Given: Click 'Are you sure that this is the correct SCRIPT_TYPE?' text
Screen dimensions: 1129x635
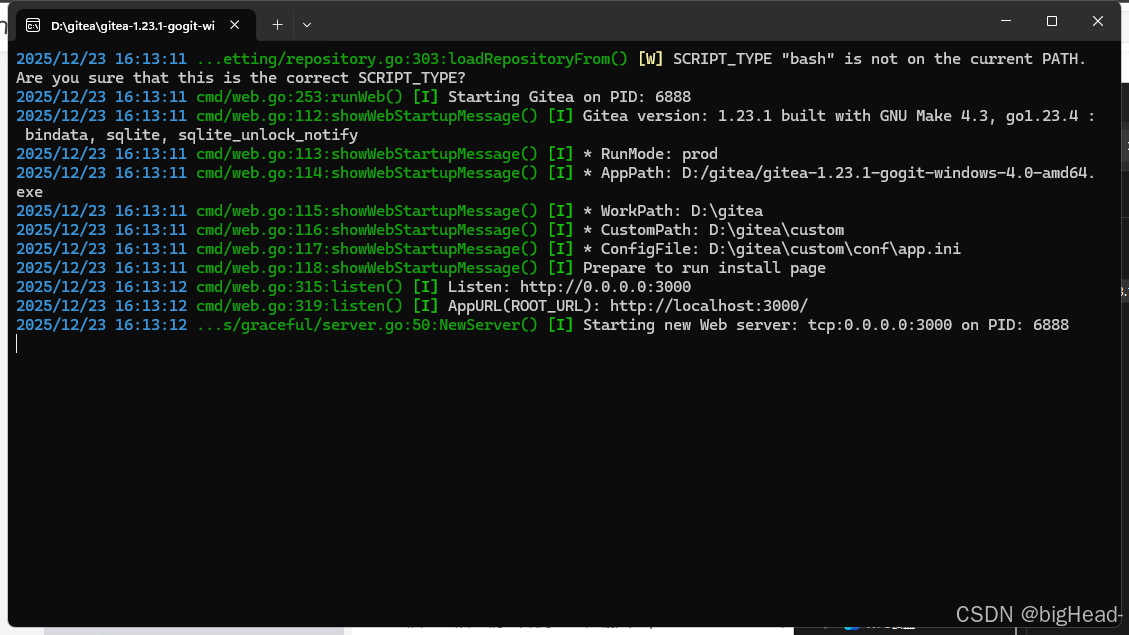Looking at the screenshot, I should click(241, 78).
